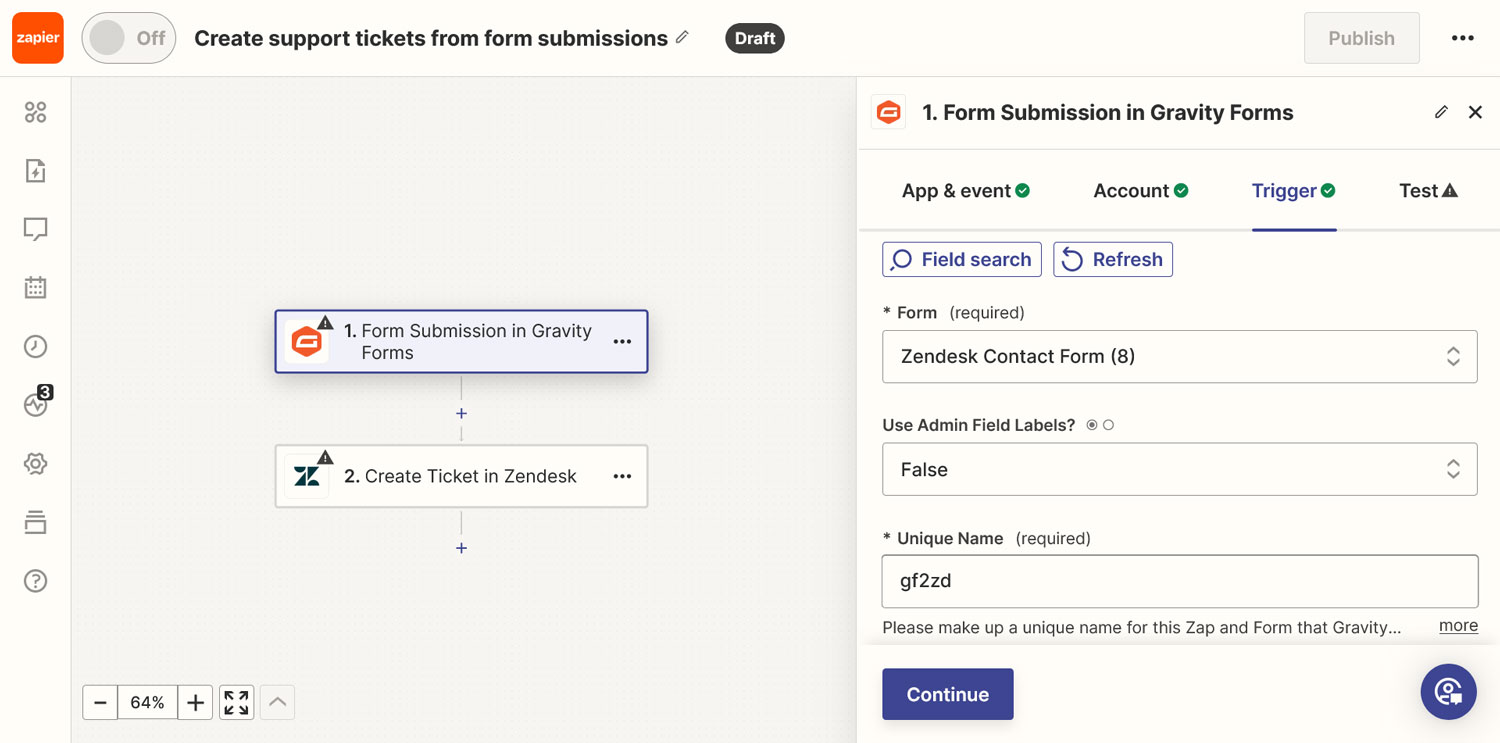Open the Zaps lightning file icon
Image resolution: width=1500 pixels, height=743 pixels.
pos(36,171)
